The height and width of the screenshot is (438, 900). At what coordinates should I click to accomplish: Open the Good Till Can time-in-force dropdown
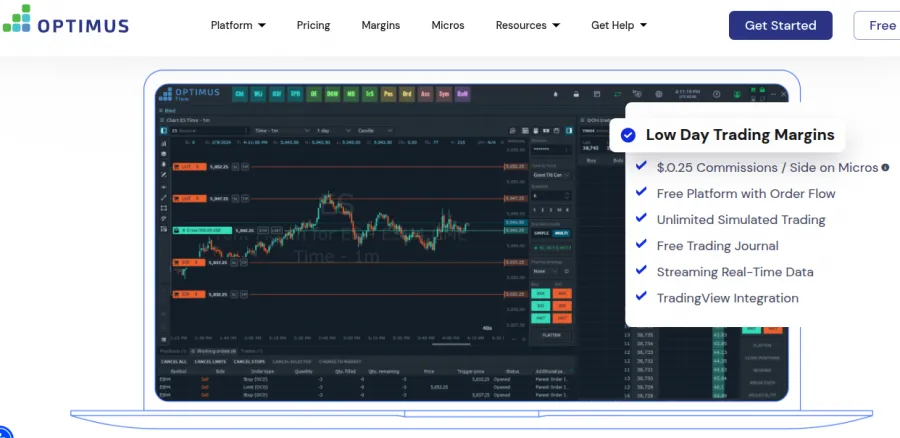(551, 175)
